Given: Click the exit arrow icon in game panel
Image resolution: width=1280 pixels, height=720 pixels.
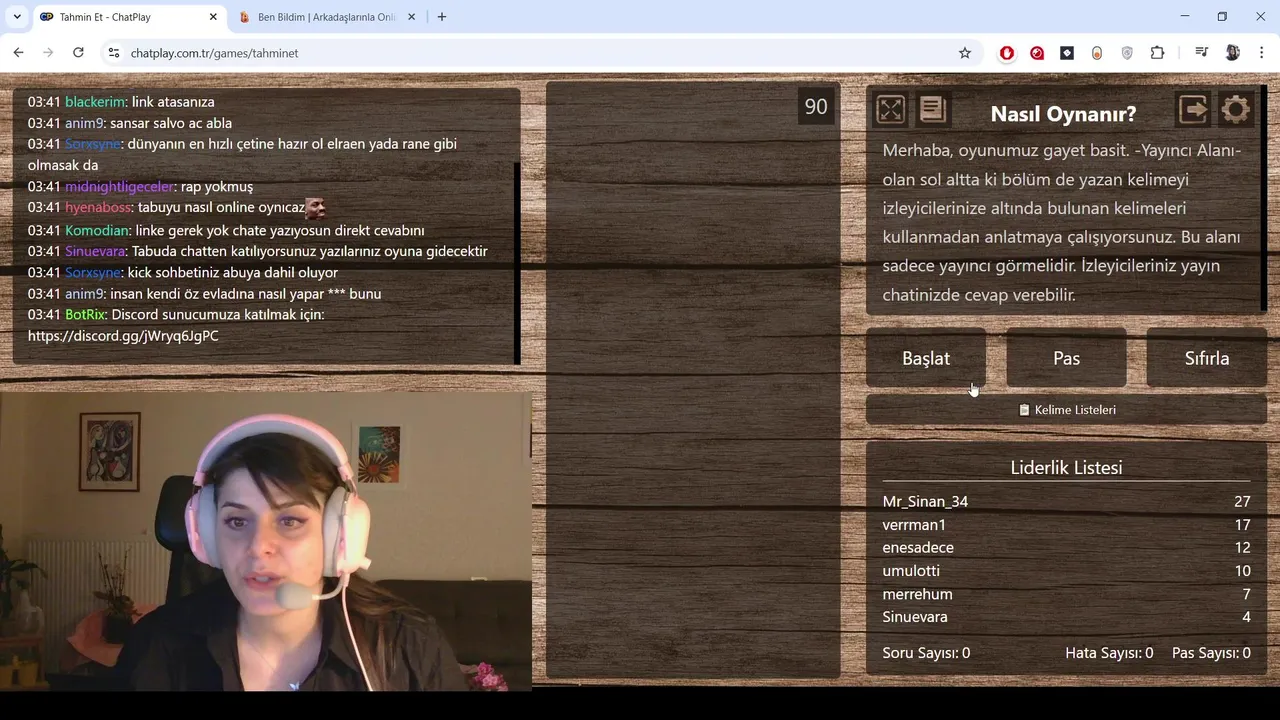Looking at the screenshot, I should pos(1193,109).
